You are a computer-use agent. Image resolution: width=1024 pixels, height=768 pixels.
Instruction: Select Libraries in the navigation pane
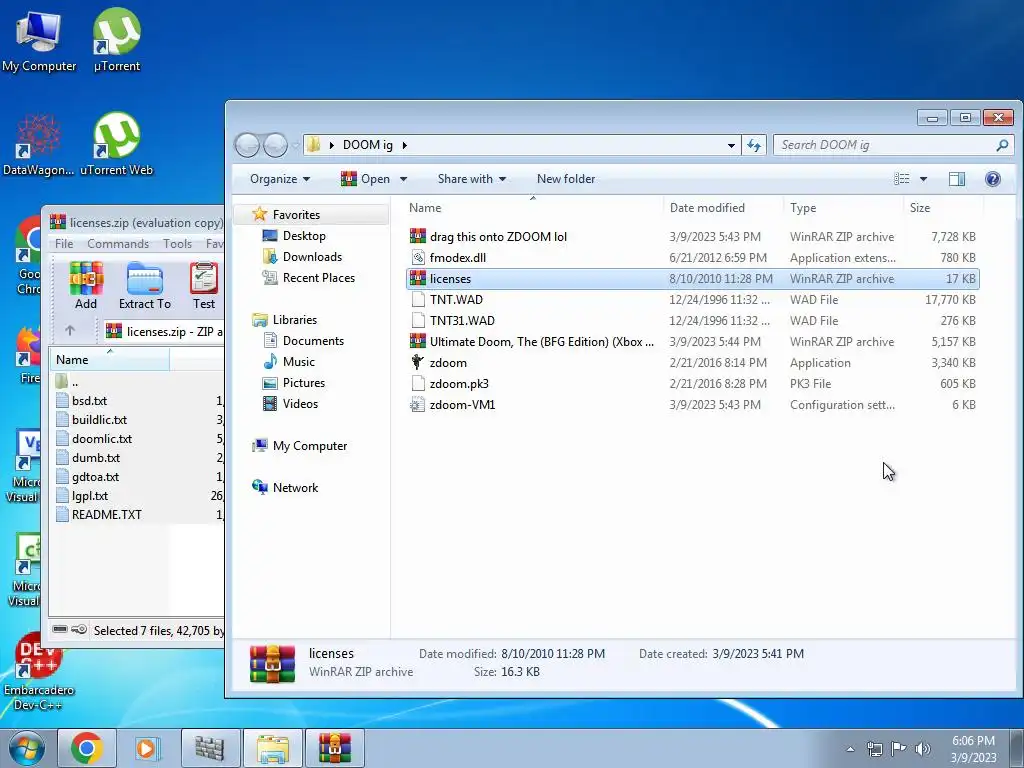click(295, 320)
